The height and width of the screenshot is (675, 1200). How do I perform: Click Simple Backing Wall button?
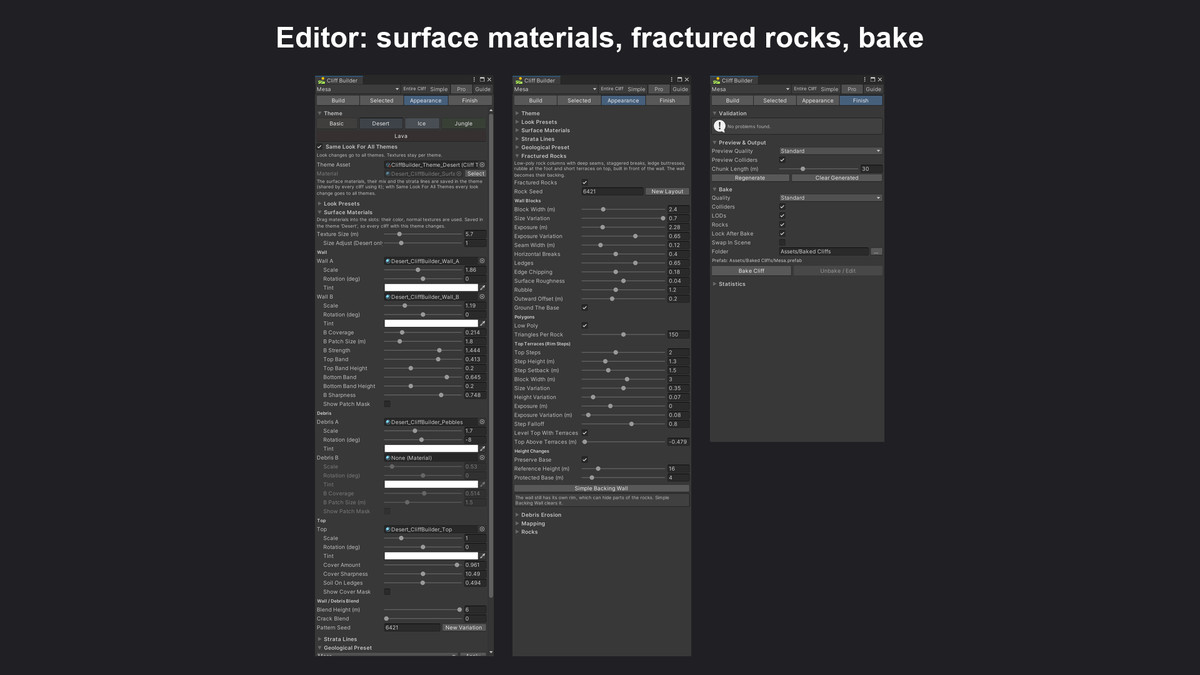(601, 489)
